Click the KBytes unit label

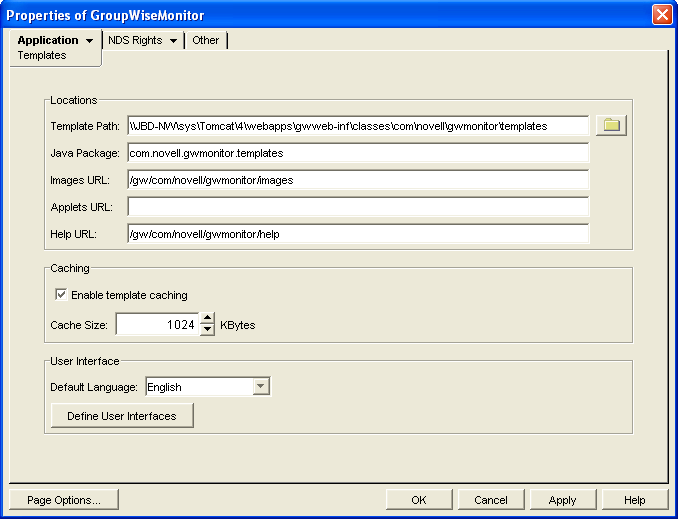(238, 325)
